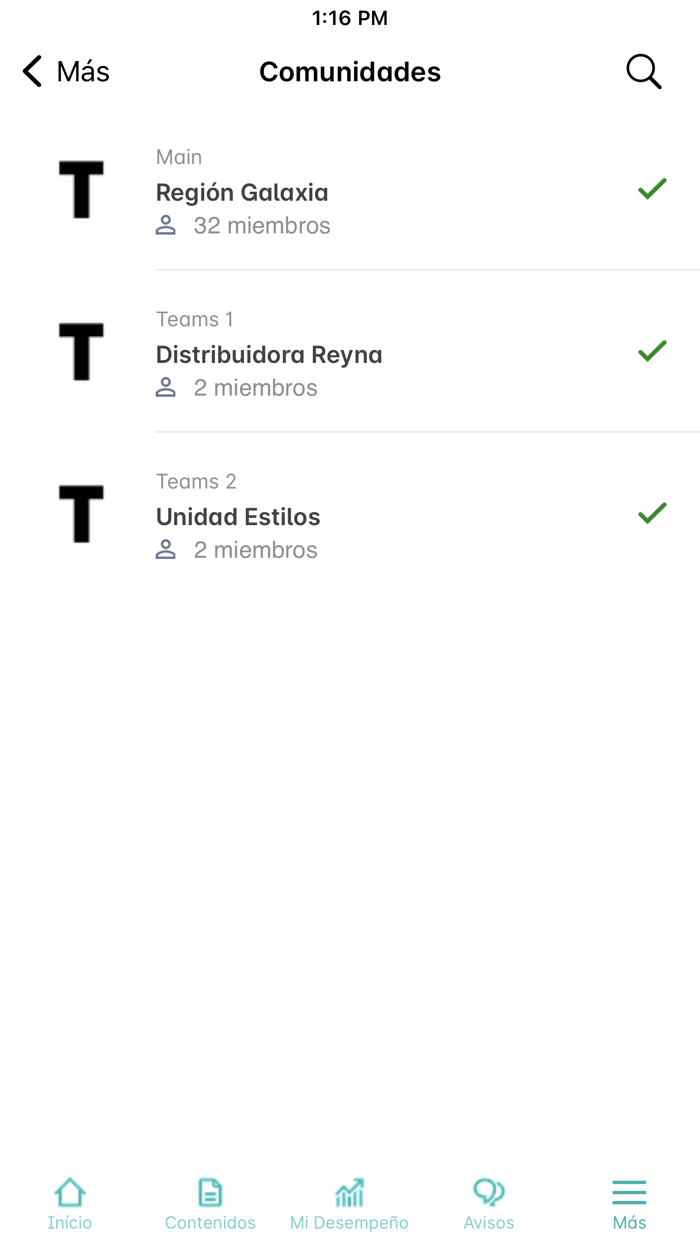This screenshot has width=700, height=1244.
Task: Open the Distribuidora Reyna community
Action: [271, 354]
